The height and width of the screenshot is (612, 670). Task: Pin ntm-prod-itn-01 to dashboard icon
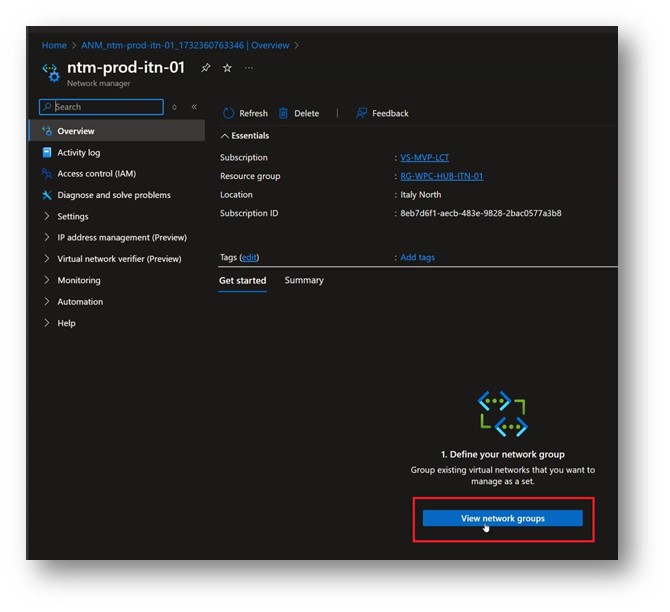tap(206, 68)
